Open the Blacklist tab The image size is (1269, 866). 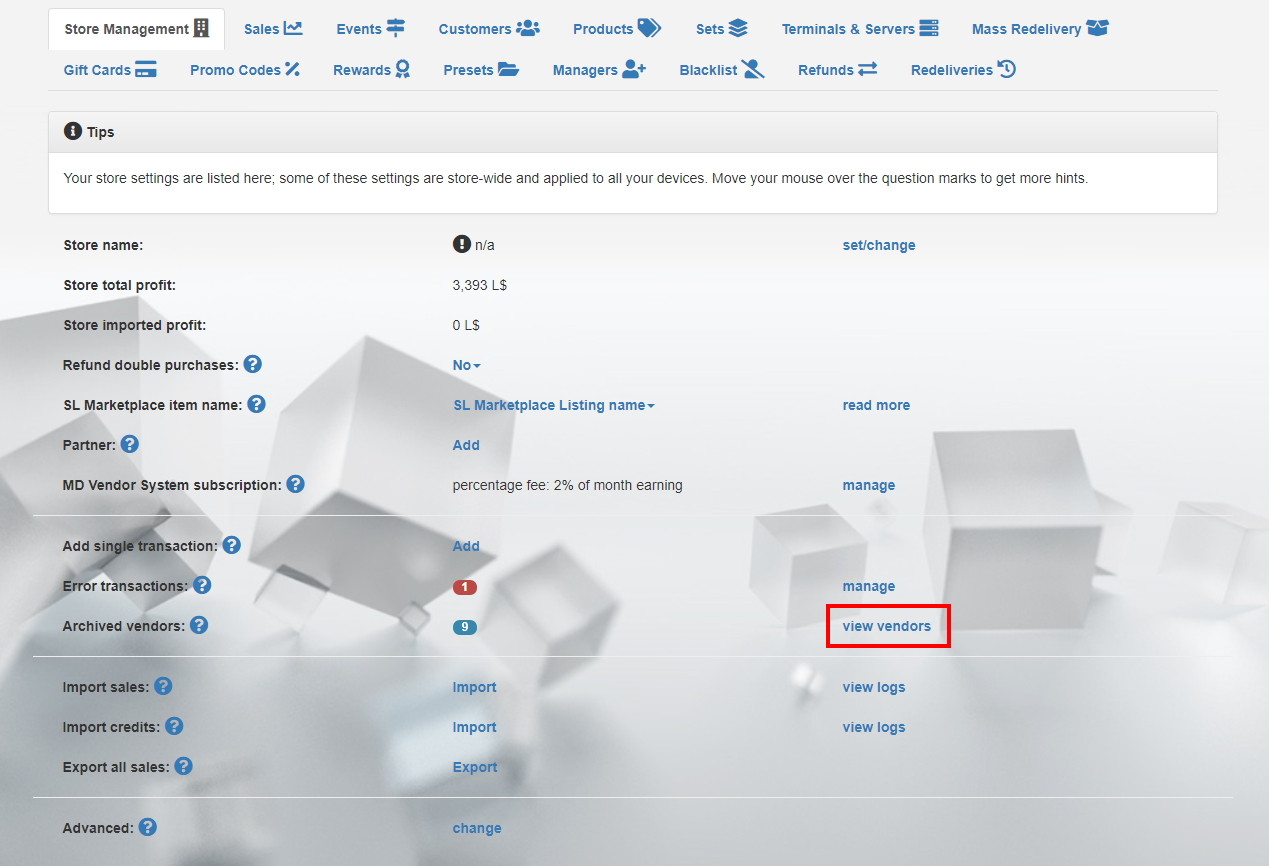pos(722,70)
